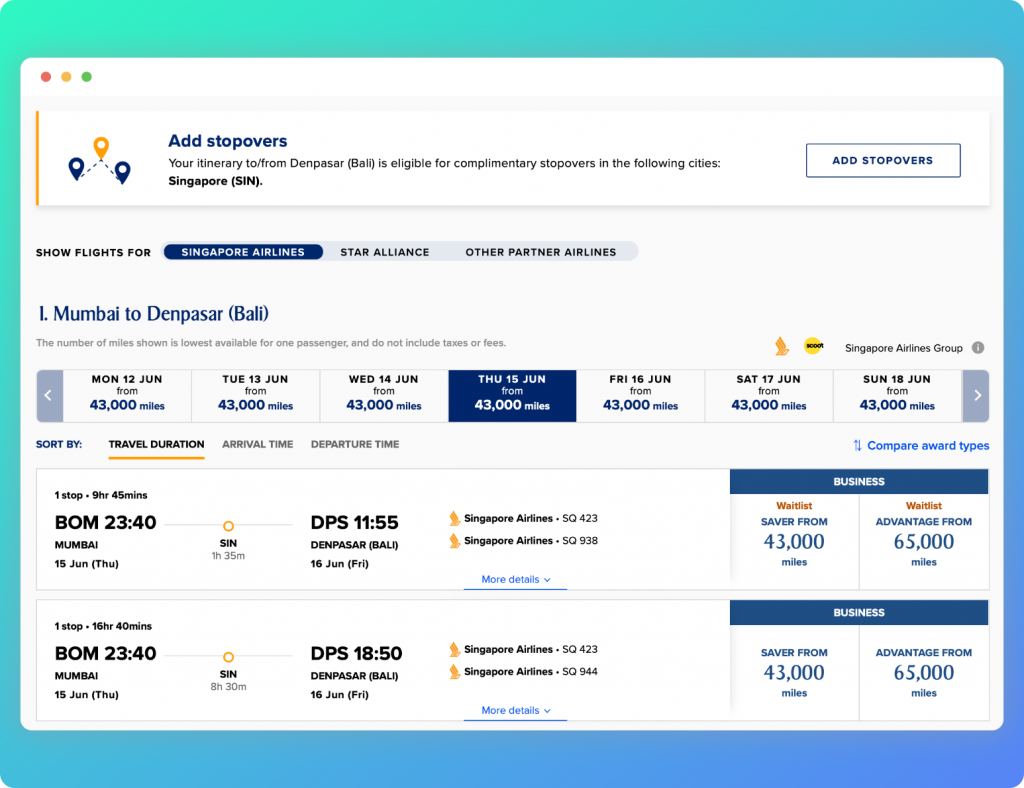Click SIN stopover marker with 8h 30m layover

point(229,657)
